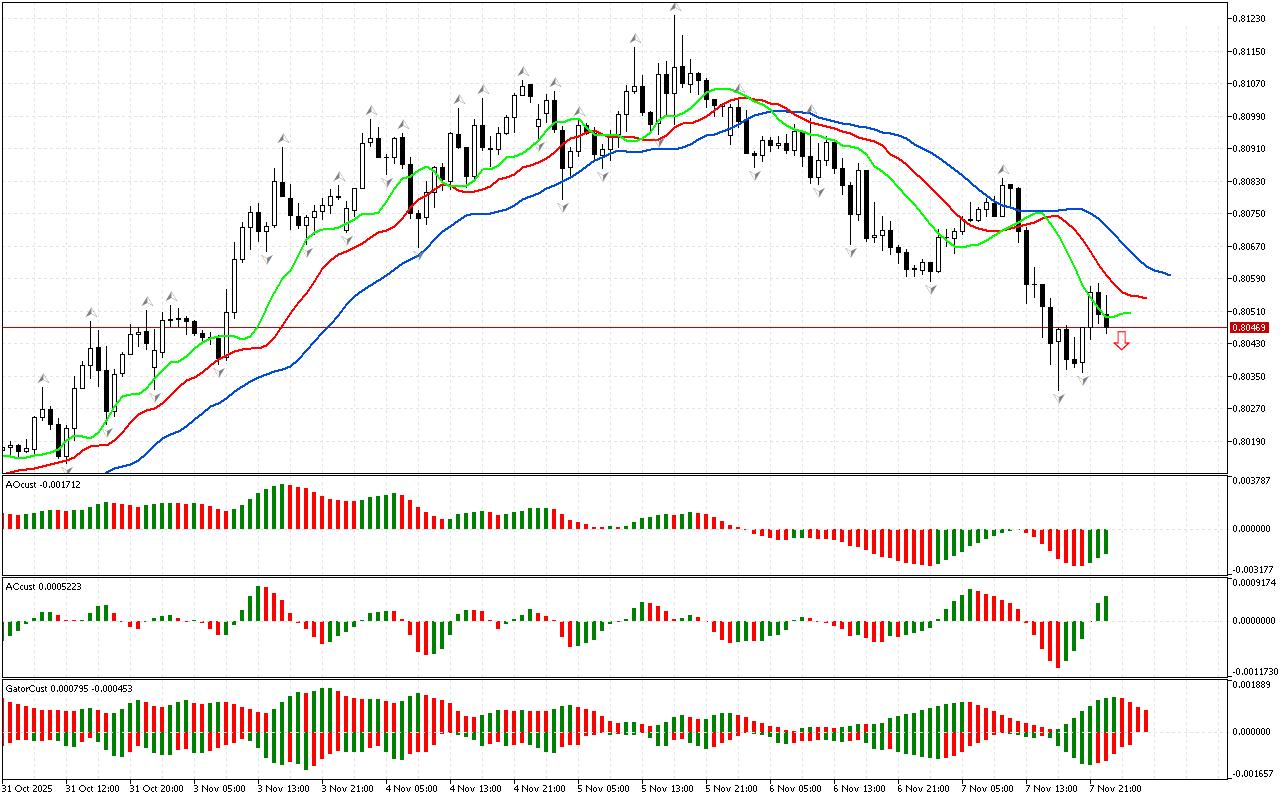The height and width of the screenshot is (800, 1280).
Task: Select the AOcust indicator label
Action: coord(43,484)
